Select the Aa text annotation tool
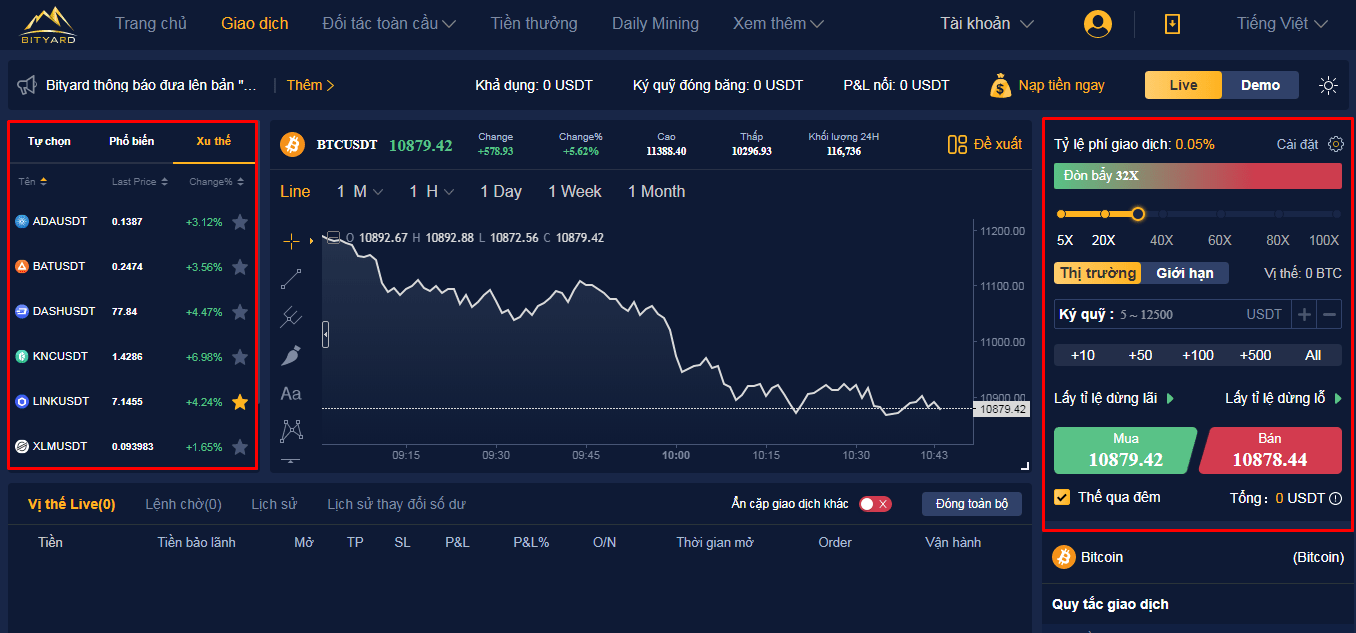 point(291,393)
